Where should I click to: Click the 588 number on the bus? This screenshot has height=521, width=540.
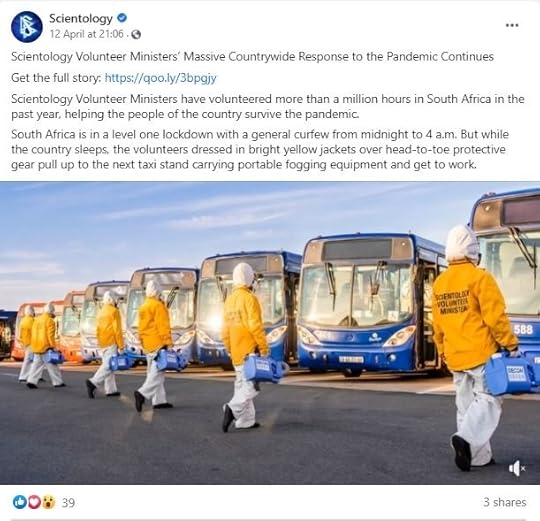click(523, 330)
